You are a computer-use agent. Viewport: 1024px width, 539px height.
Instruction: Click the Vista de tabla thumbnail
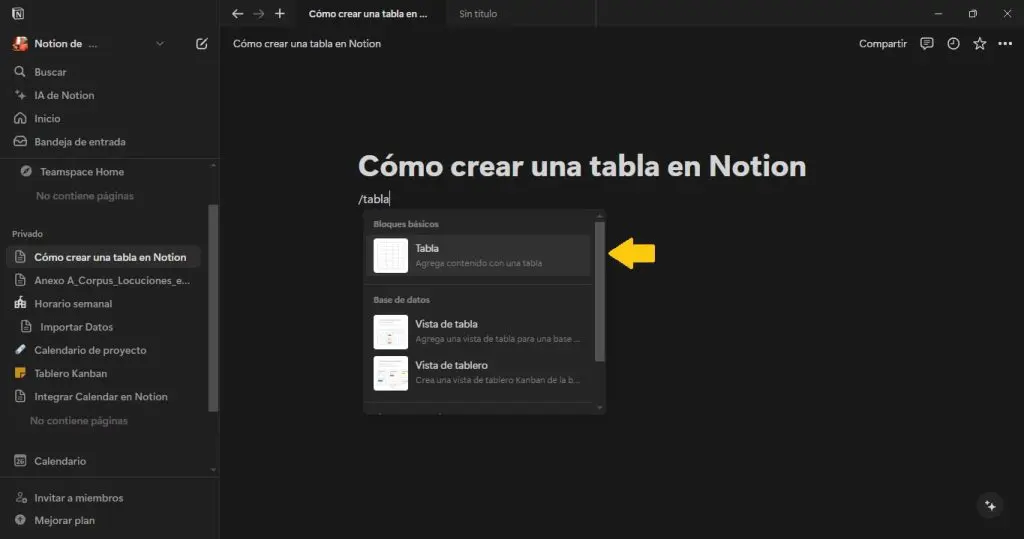coord(391,332)
